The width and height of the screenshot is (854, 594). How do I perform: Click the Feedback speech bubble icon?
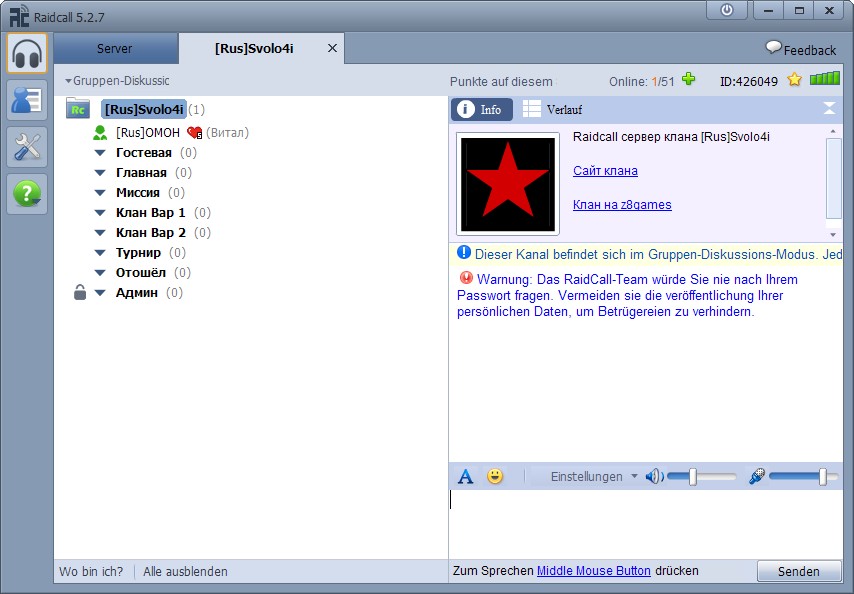pos(773,47)
